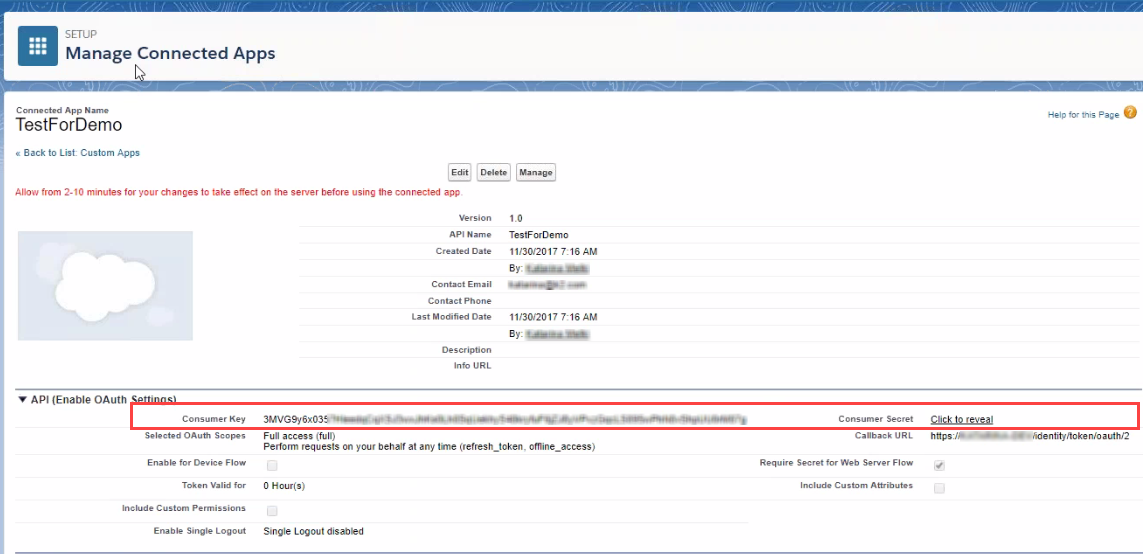Screen dimensions: 1143x554
Task: Enable the Include Custom Permissions checkbox
Action: (x=272, y=511)
